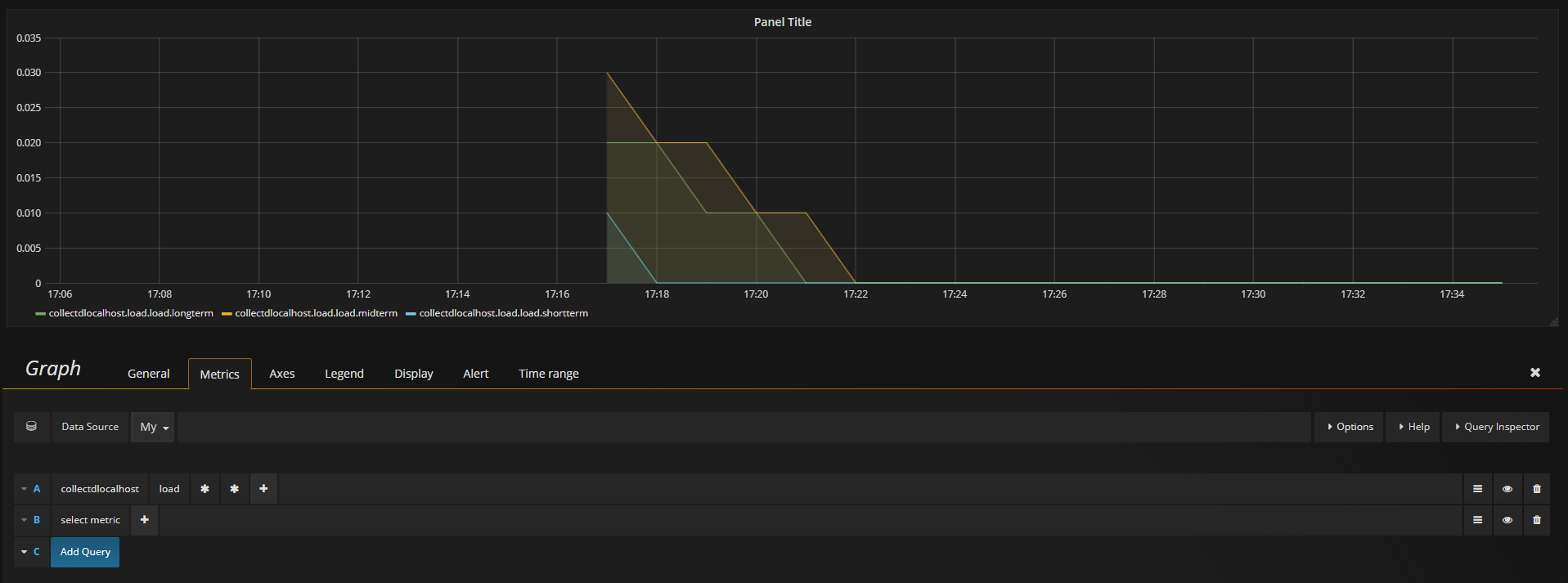This screenshot has width=1568, height=583.
Task: Switch to the General tab
Action: point(149,374)
